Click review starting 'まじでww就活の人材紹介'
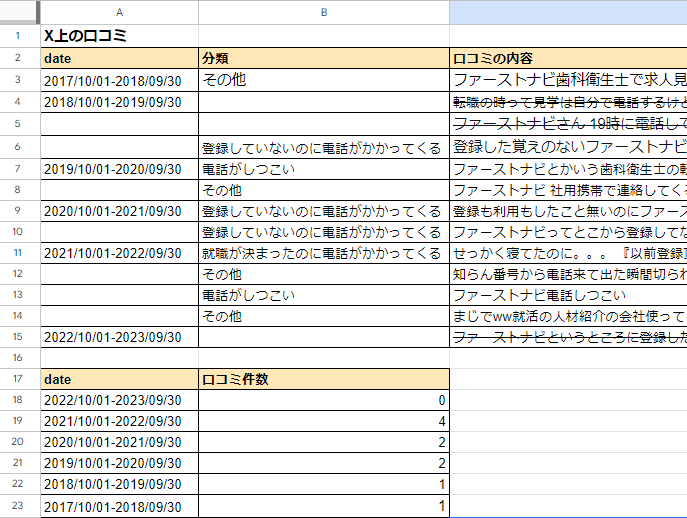 point(568,316)
